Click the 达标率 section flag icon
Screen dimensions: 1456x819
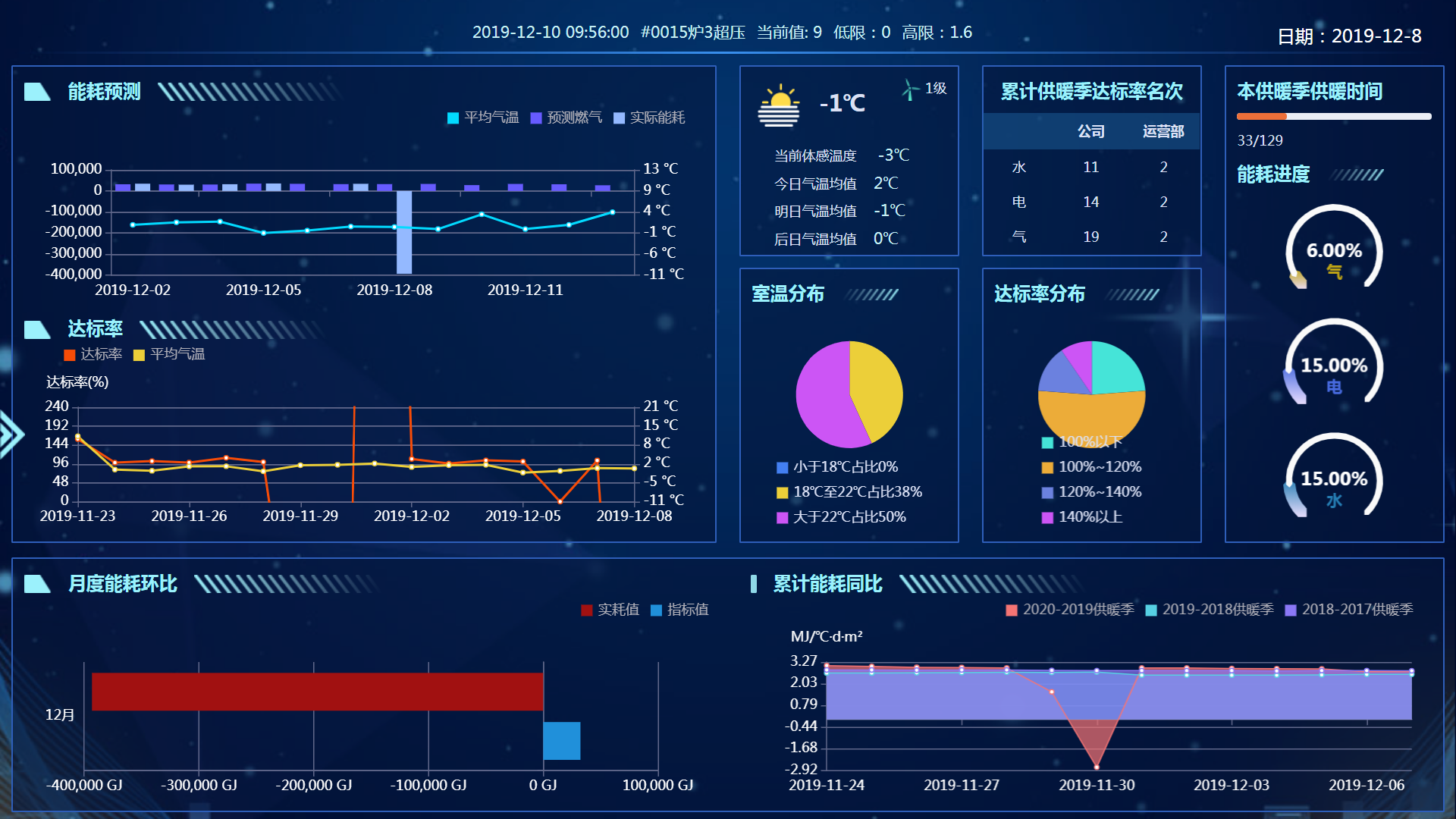36,329
